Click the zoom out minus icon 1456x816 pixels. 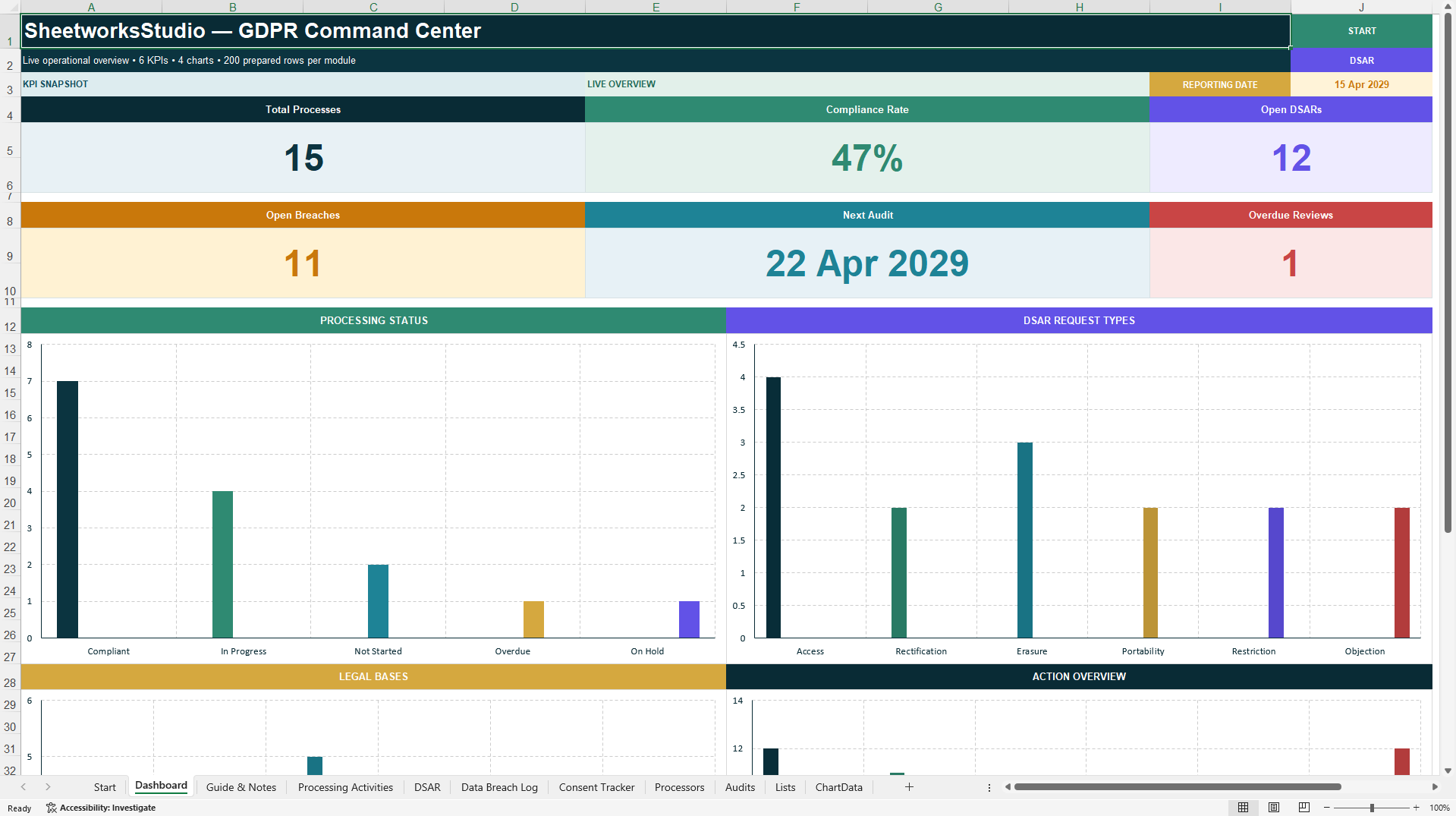coord(1327,808)
